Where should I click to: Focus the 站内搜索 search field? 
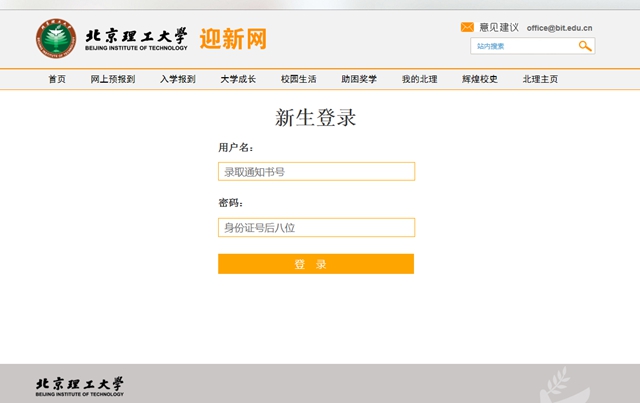click(522, 46)
